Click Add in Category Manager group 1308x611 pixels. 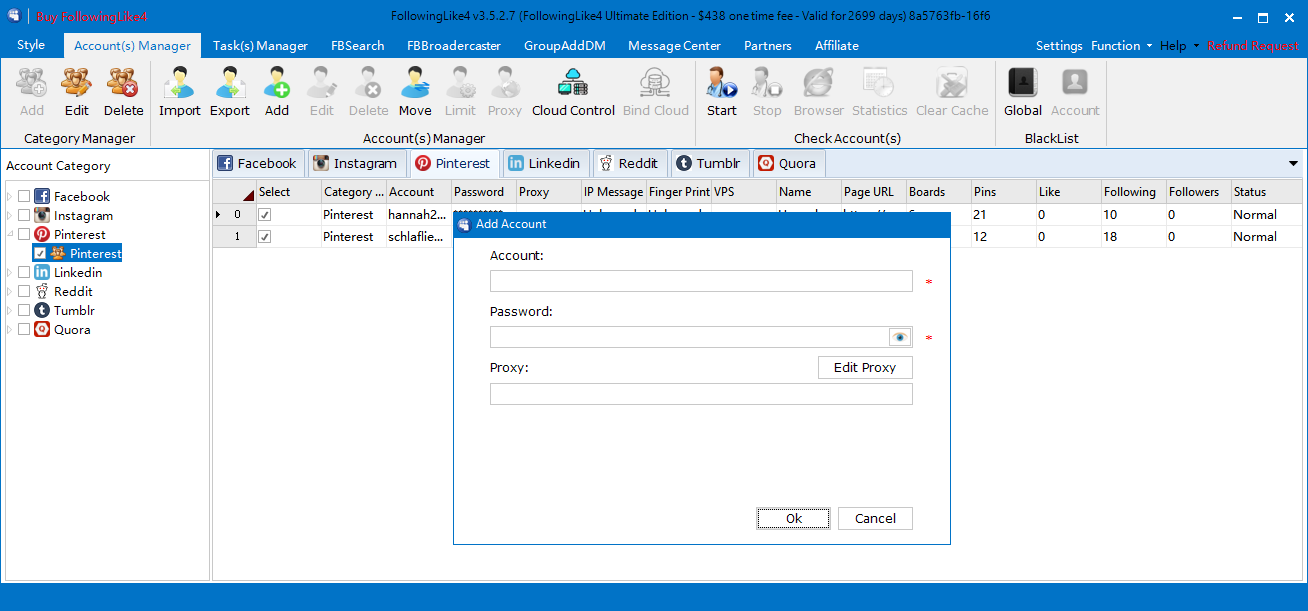32,92
